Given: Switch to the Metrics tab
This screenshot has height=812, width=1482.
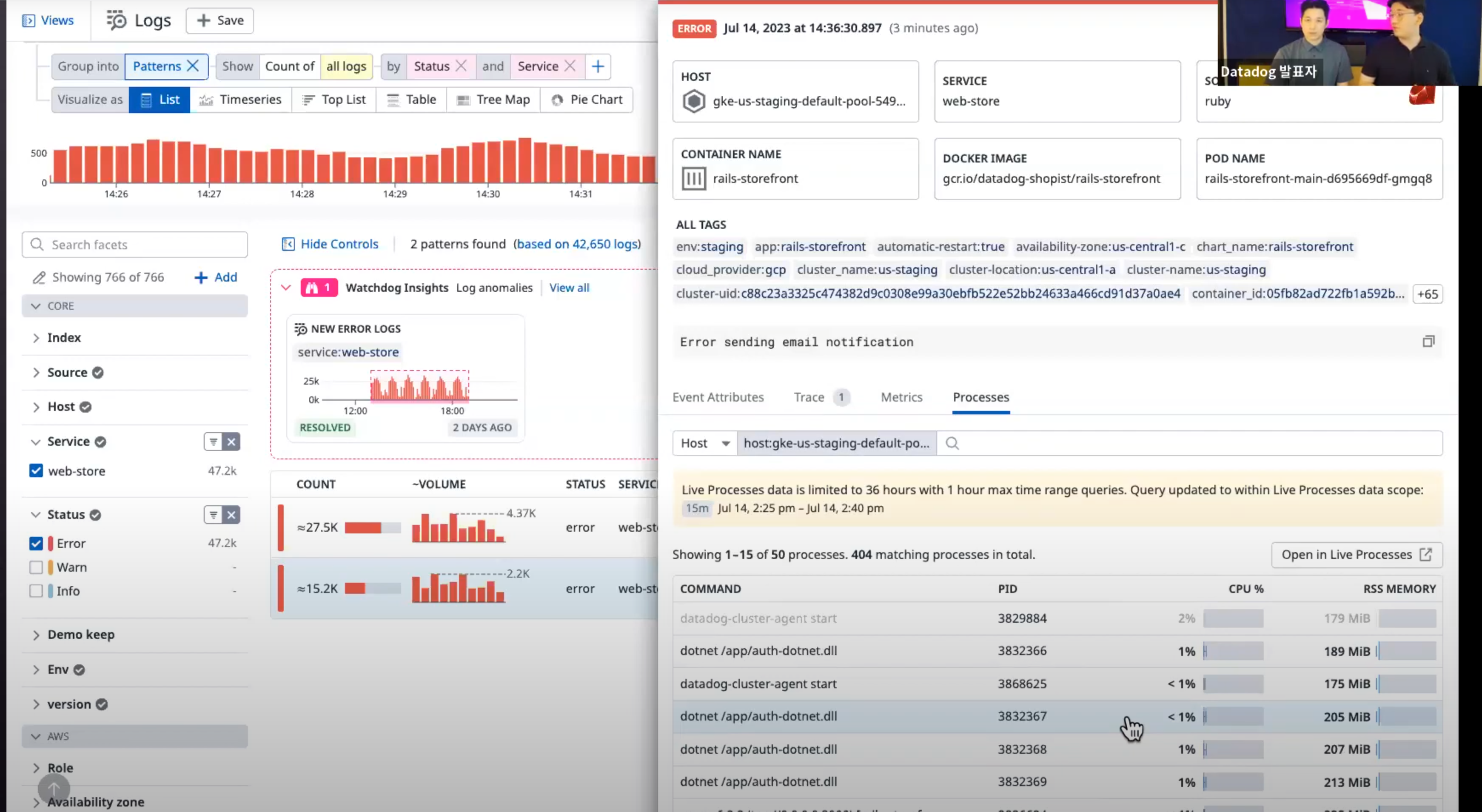Looking at the screenshot, I should click(901, 397).
